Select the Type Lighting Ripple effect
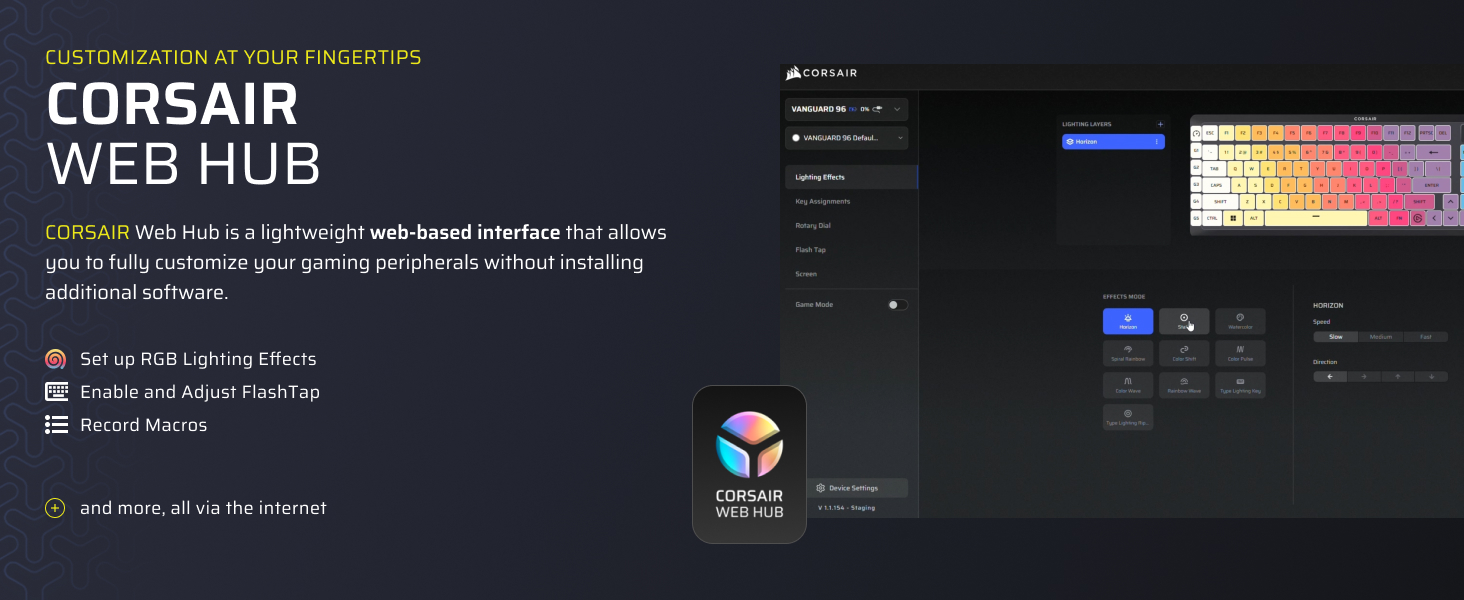The image size is (1464, 600). 1128,417
